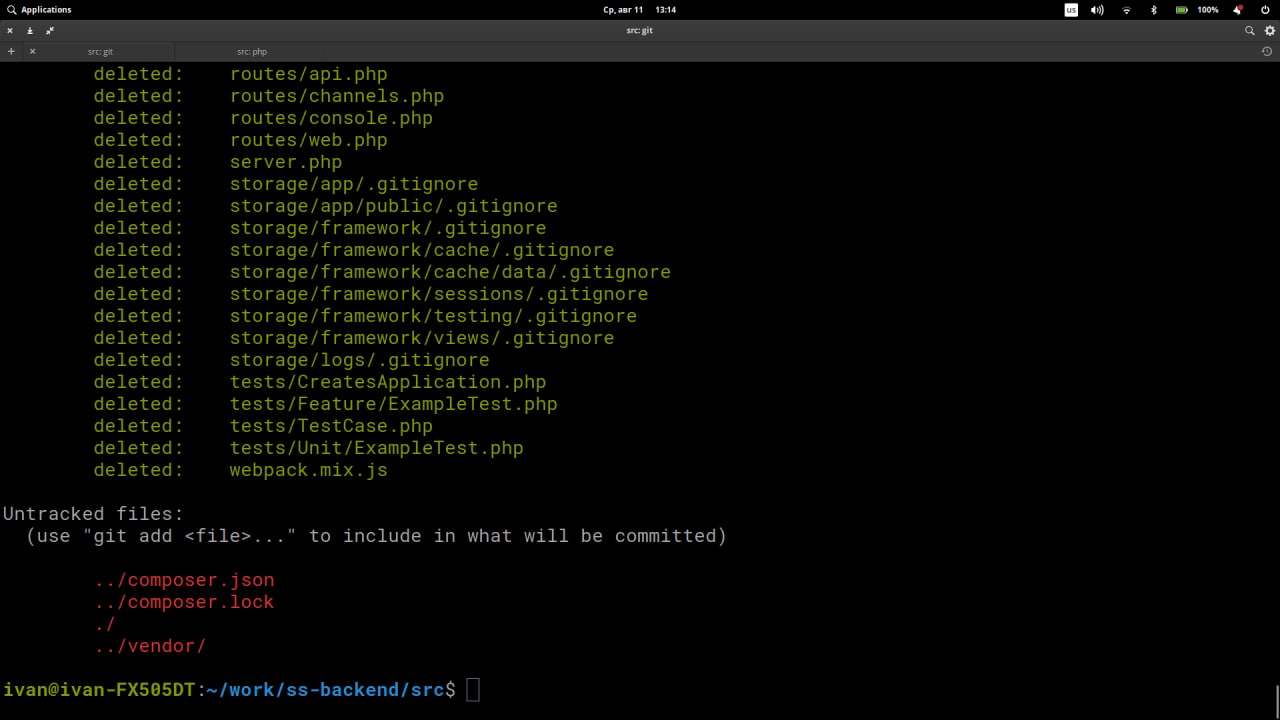Click storage/logs/.gitignore path
This screenshot has width=1280, height=720.
[360, 360]
